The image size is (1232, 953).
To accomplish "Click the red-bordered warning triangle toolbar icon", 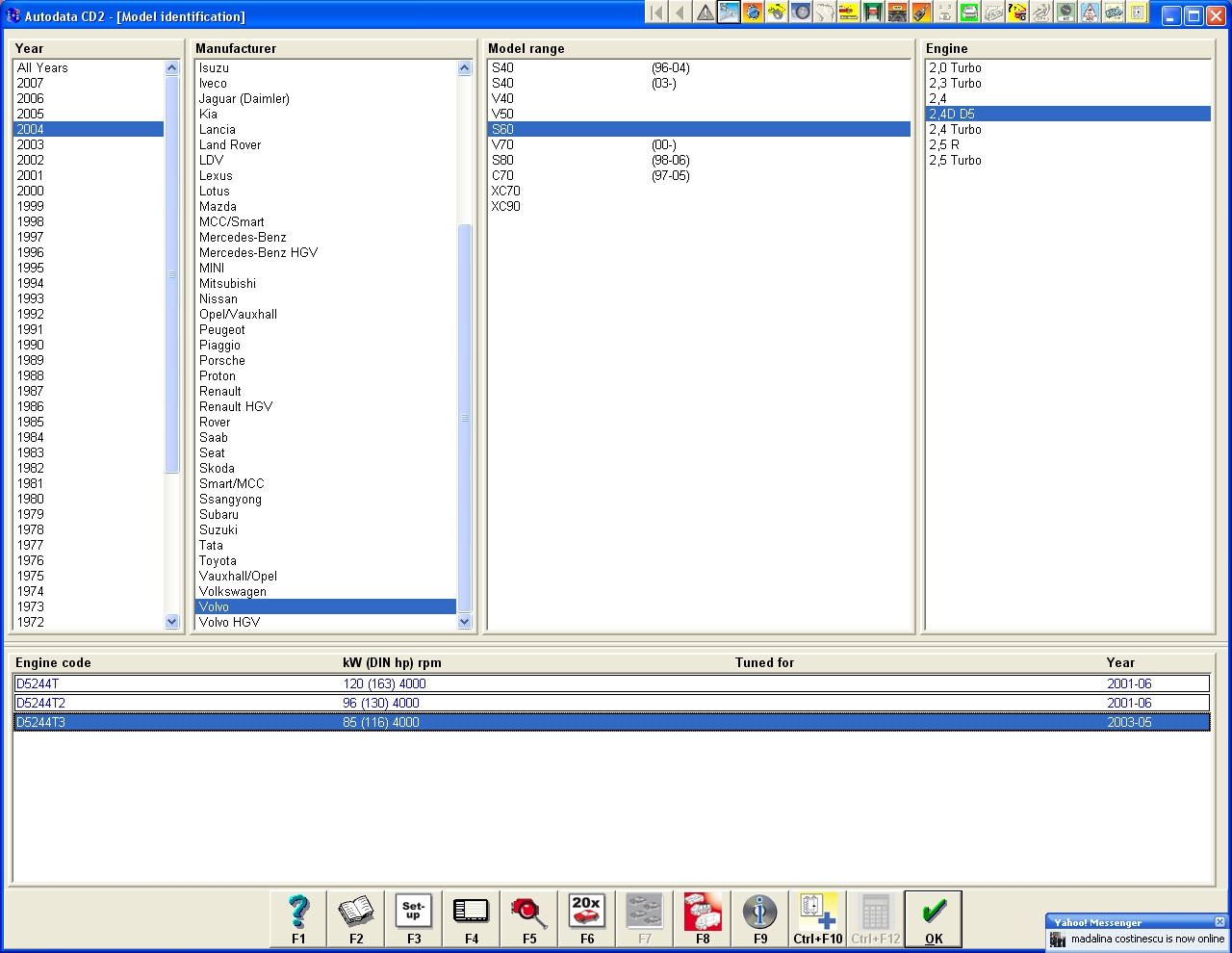I will tap(1090, 13).
